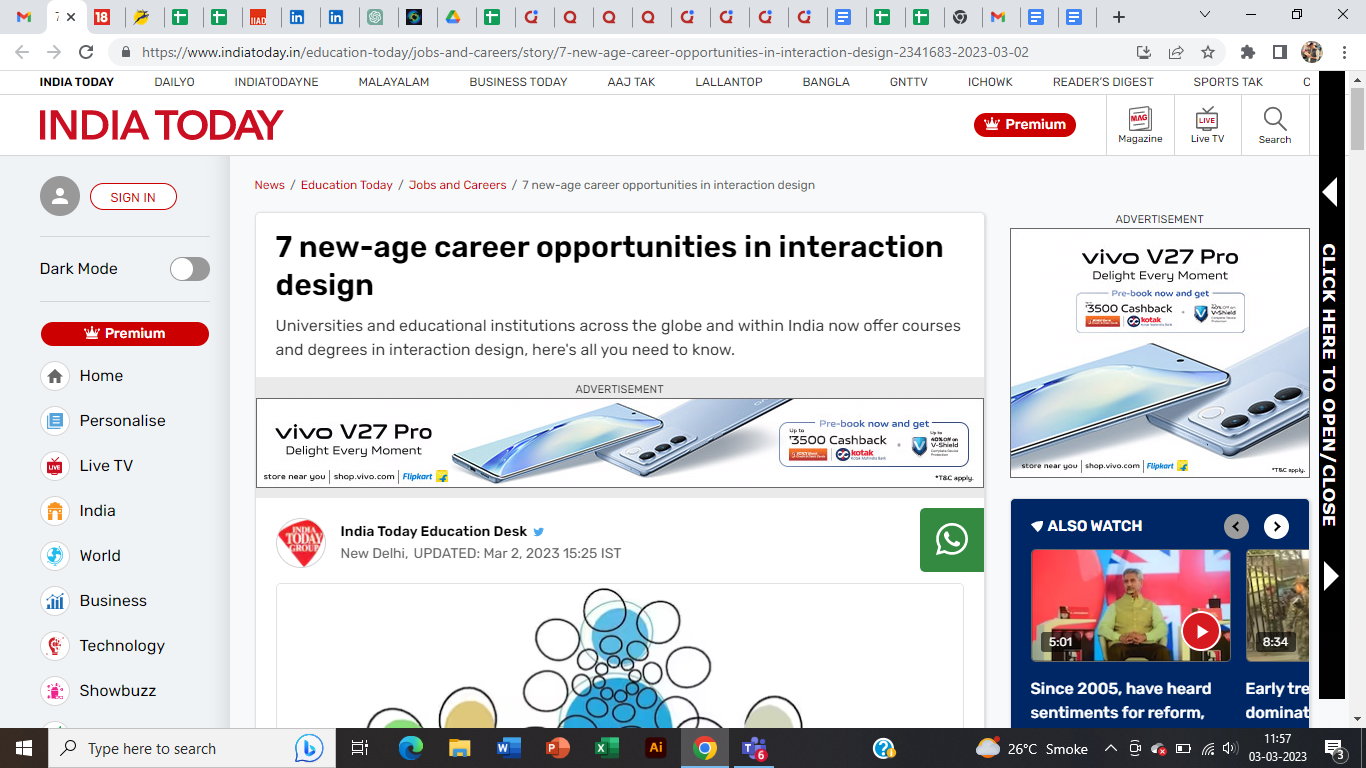This screenshot has height=768, width=1366.
Task: Click the browser share page icon
Action: 1176,52
